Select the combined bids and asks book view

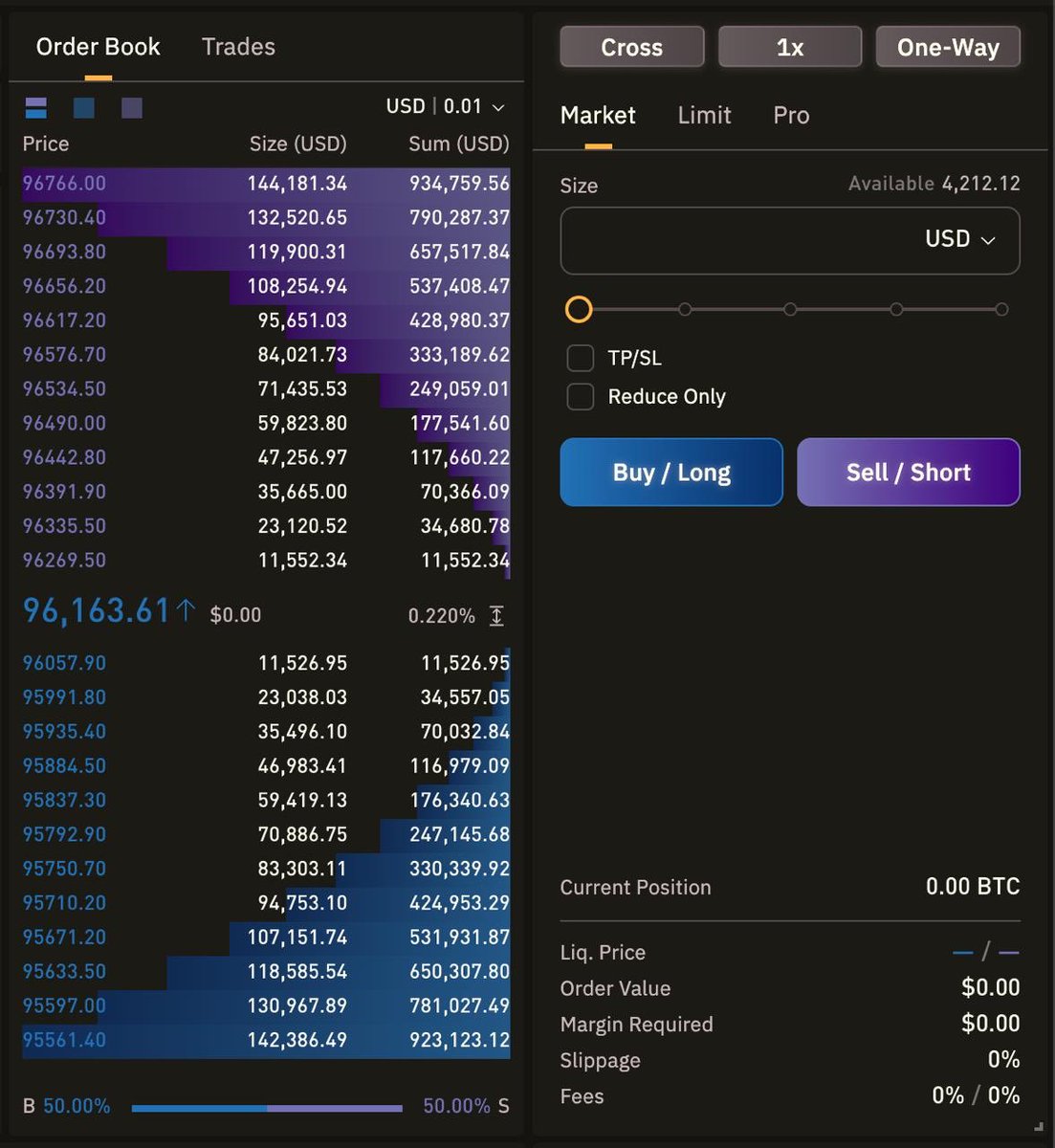(36, 107)
